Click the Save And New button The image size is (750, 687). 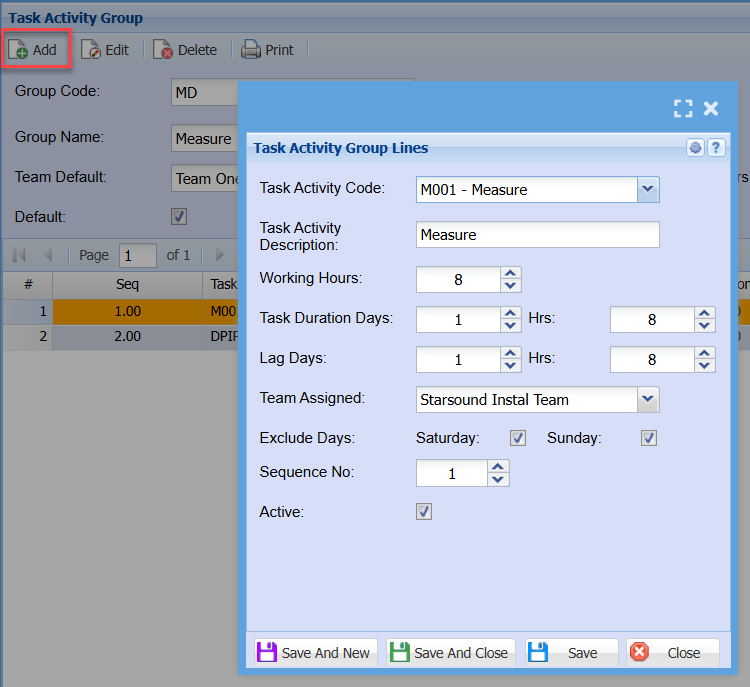click(x=315, y=653)
